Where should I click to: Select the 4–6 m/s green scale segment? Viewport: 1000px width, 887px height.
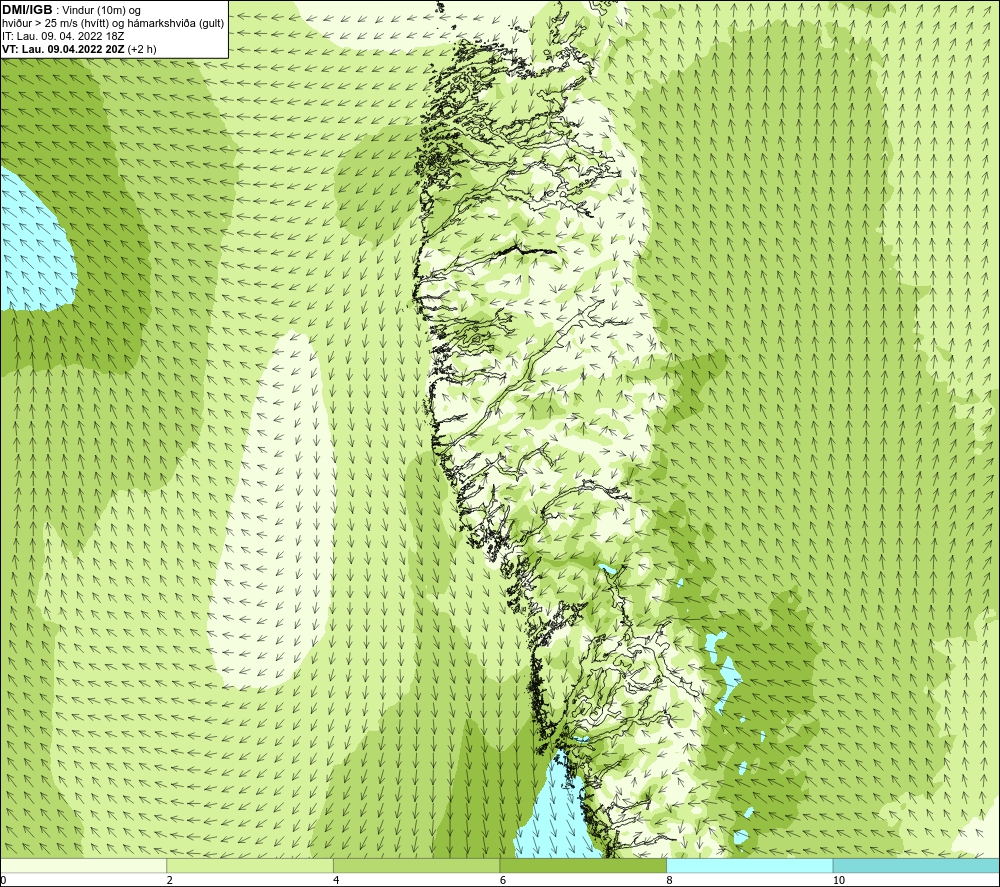[416, 865]
